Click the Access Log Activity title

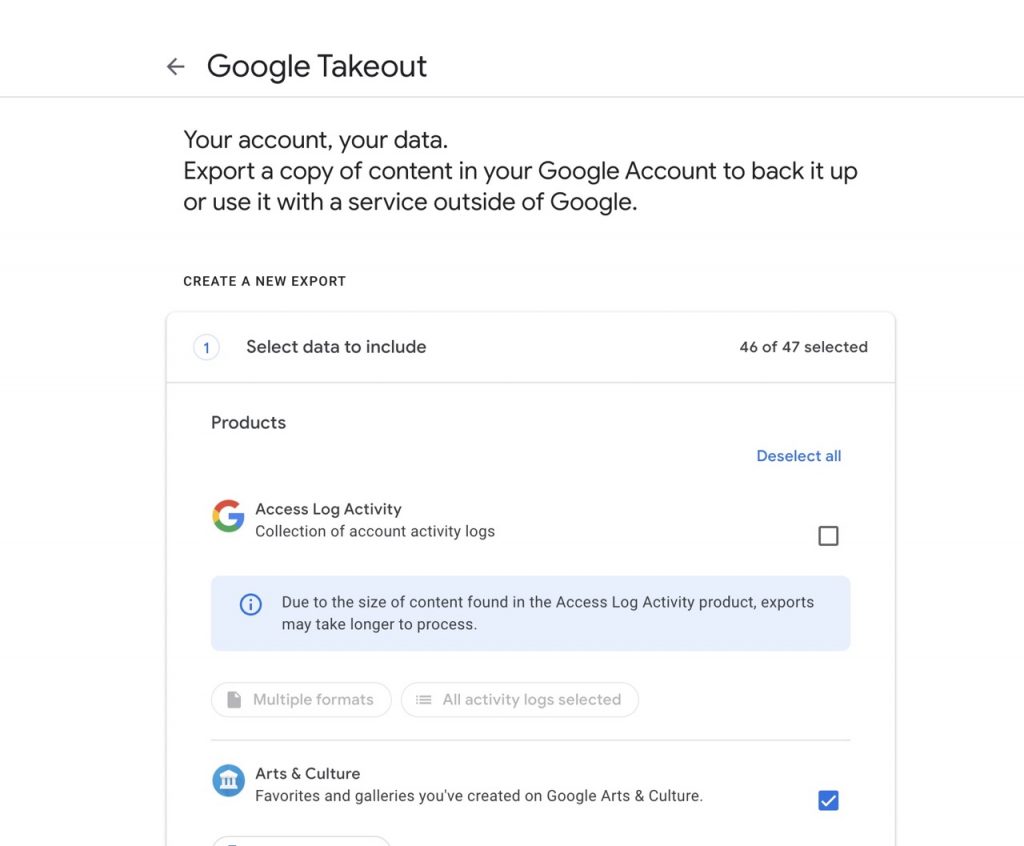pyautogui.click(x=328, y=509)
